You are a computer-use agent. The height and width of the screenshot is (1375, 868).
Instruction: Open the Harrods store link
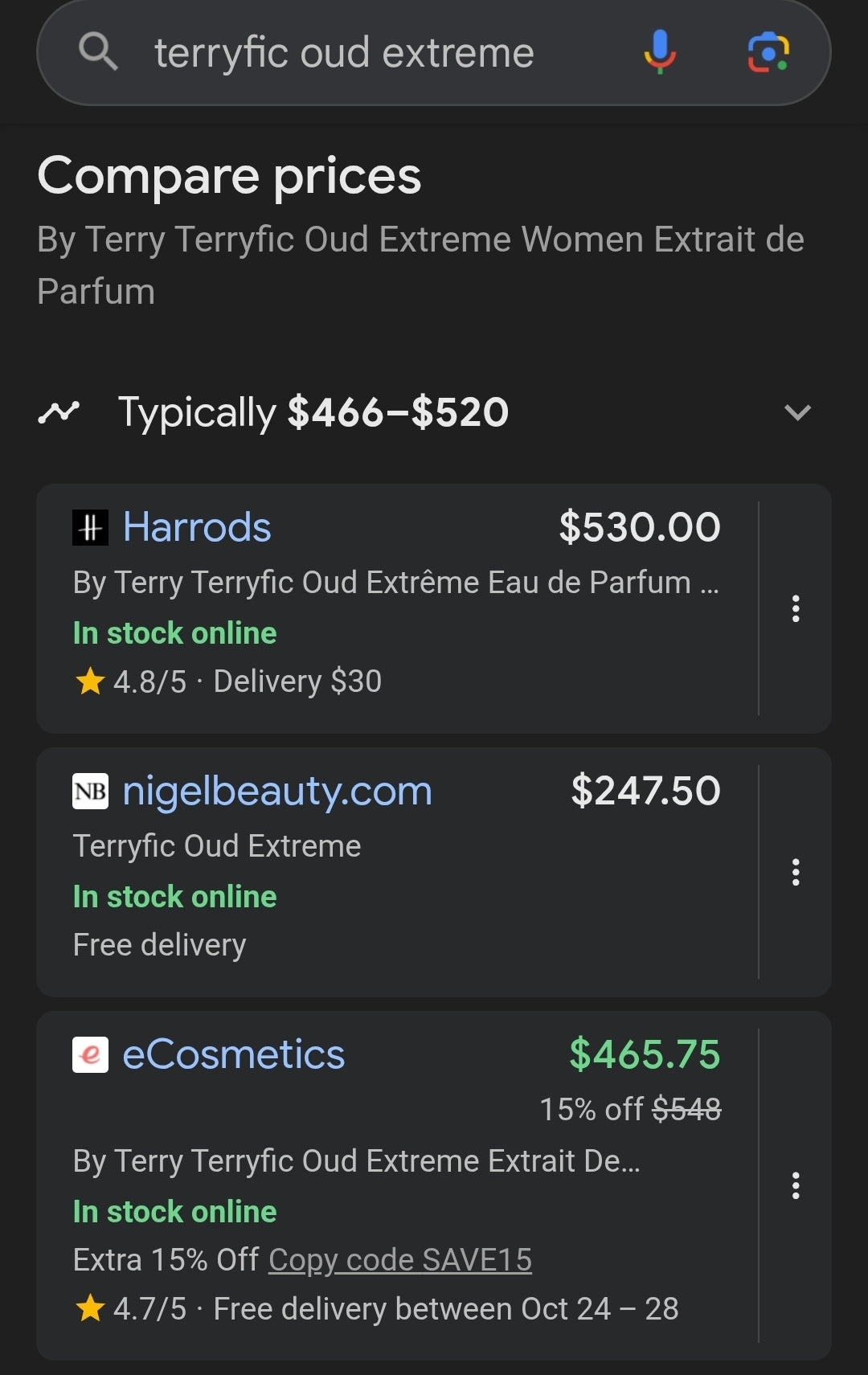point(197,528)
